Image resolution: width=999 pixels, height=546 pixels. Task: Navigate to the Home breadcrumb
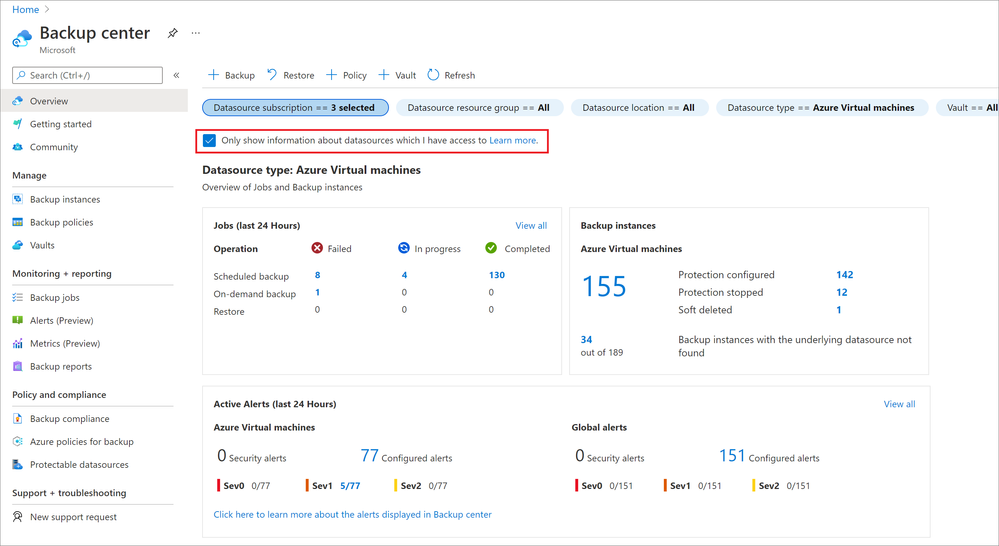(x=25, y=10)
